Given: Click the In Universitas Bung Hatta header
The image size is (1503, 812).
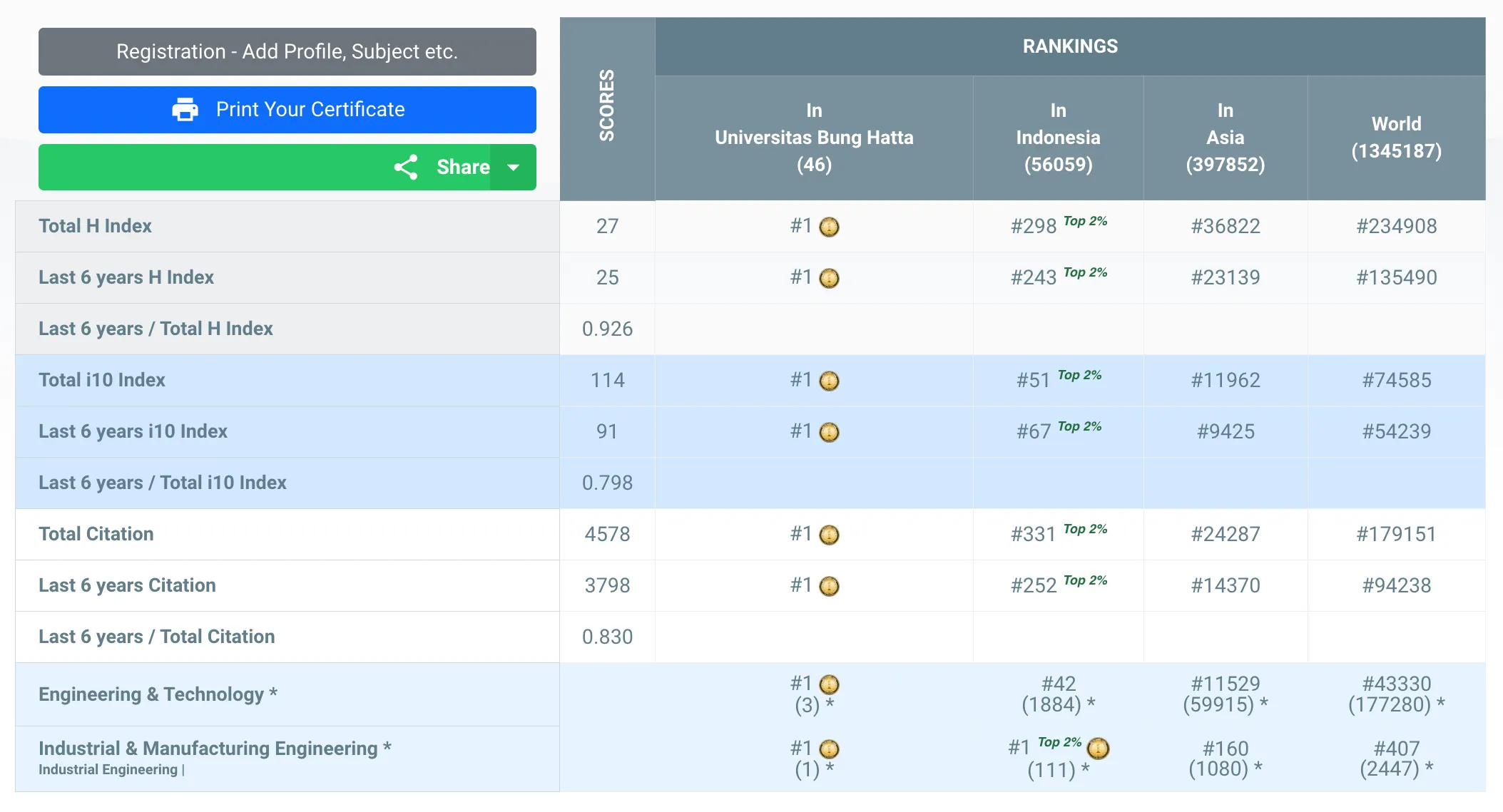Looking at the screenshot, I should tap(814, 138).
